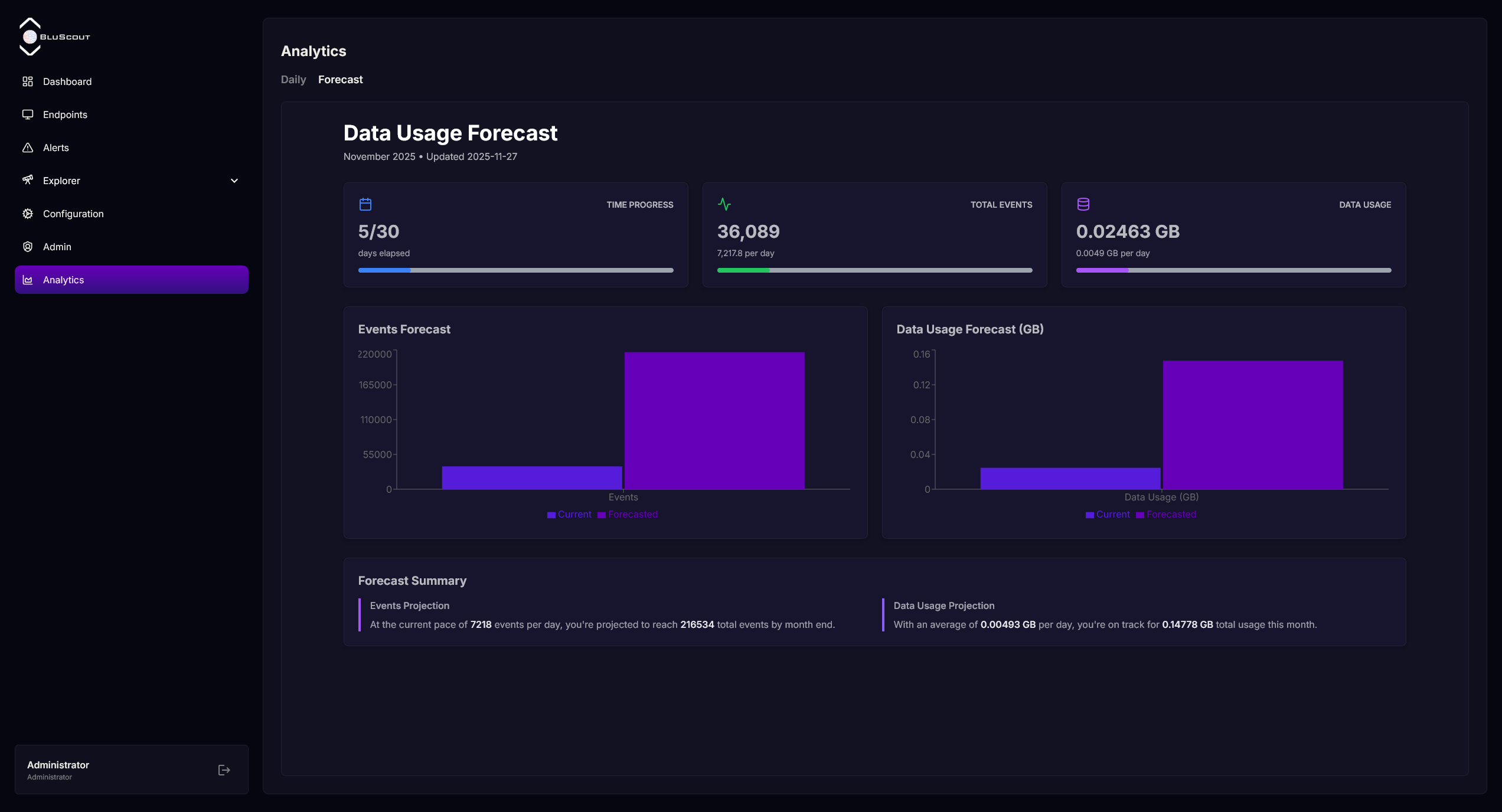This screenshot has height=812, width=1502.
Task: Toggle Current series in Events Forecast legend
Action: coord(569,515)
